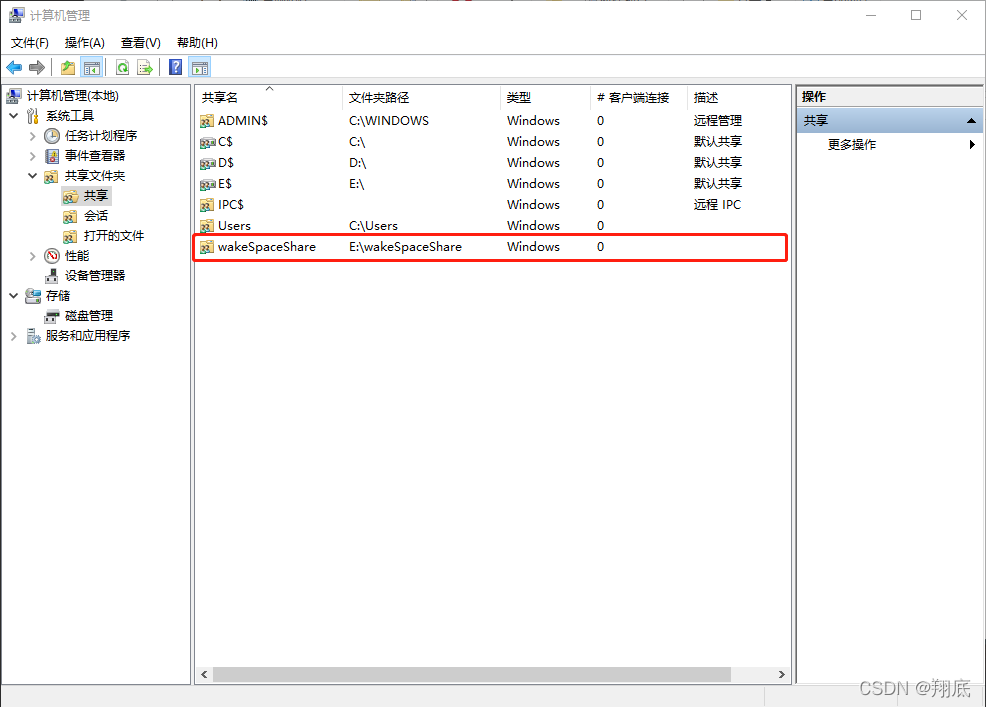
Task: Click the 系统工具 tools icon
Action: pos(33,116)
